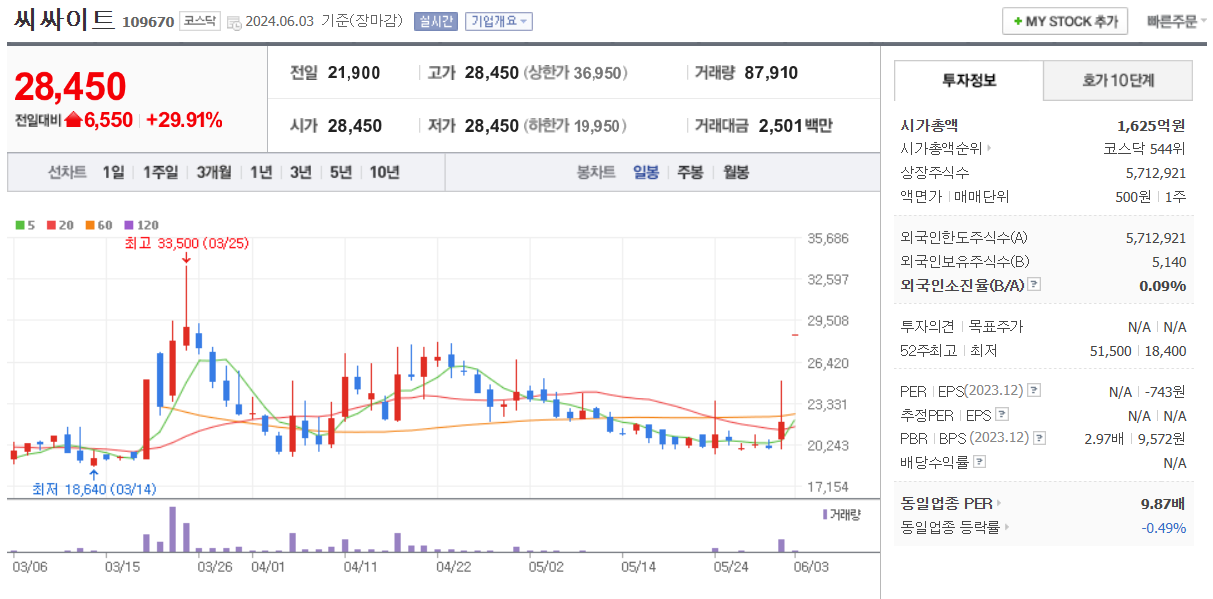
Task: Open help icon next to PER EPS(2023.12)
Action: coord(1034,390)
